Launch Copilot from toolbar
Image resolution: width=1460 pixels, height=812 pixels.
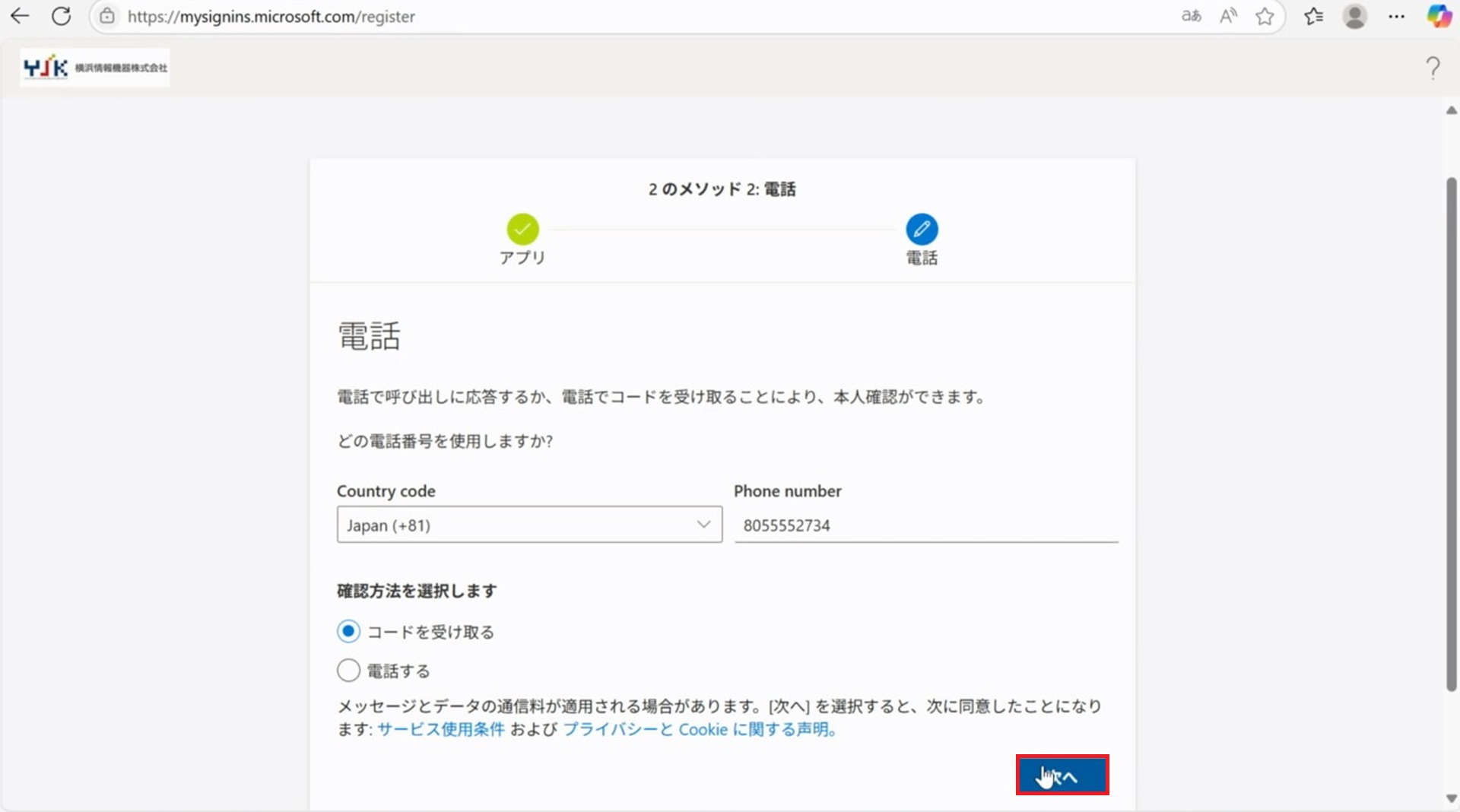tap(1438, 16)
